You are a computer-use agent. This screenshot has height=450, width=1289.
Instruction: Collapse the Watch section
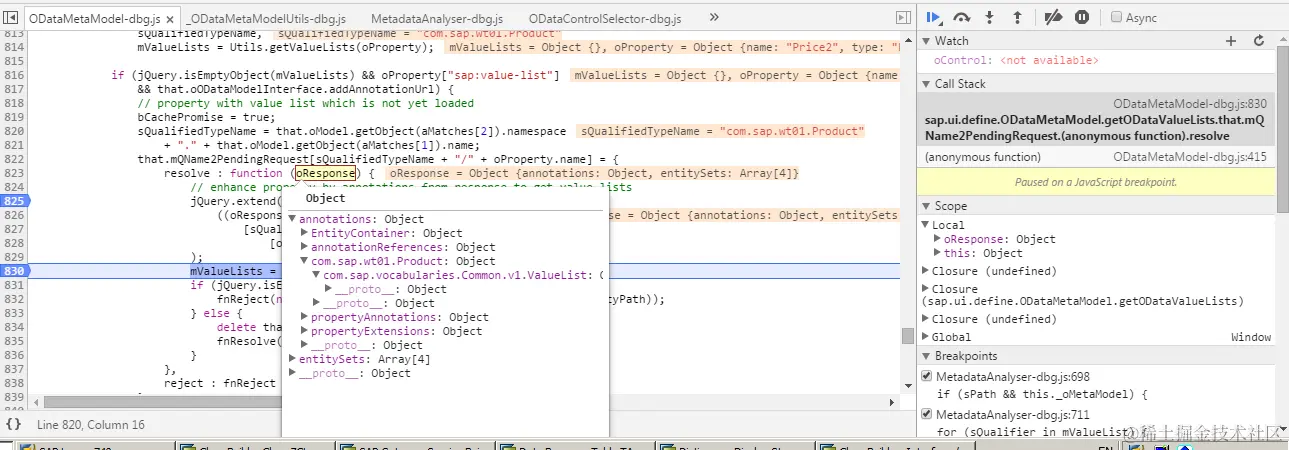coord(926,41)
